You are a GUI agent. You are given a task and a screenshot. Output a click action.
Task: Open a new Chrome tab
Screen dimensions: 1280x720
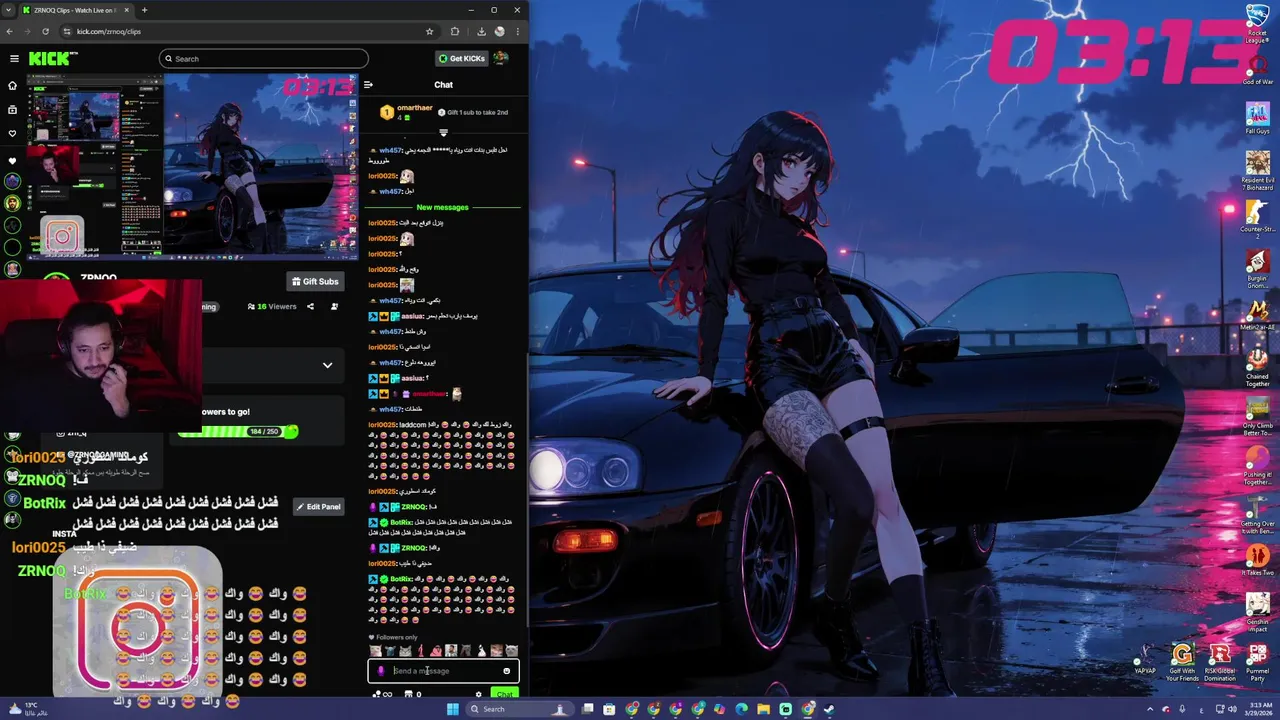coord(144,10)
